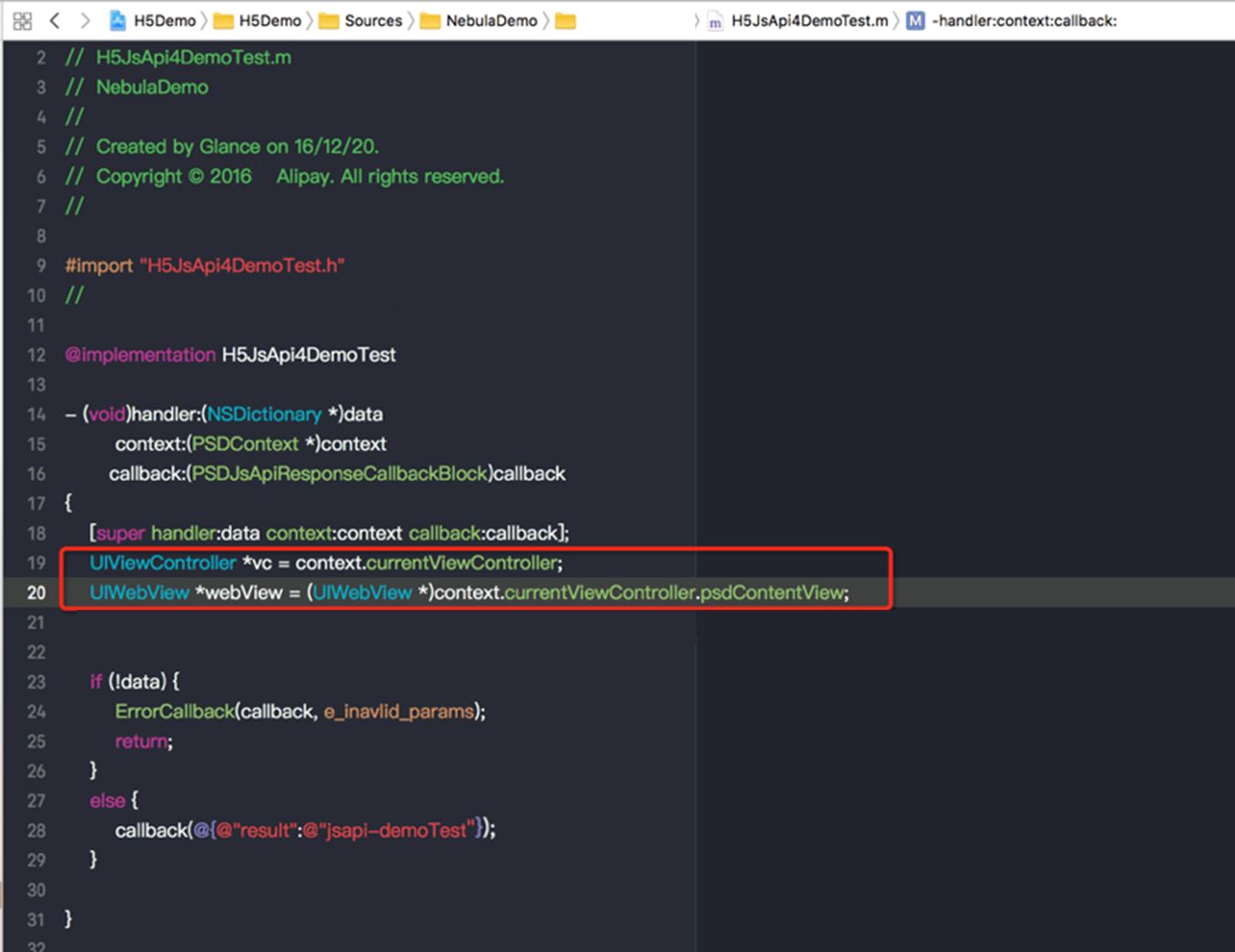Click line number 14 in the gutter
The width and height of the screenshot is (1235, 952).
[x=37, y=414]
